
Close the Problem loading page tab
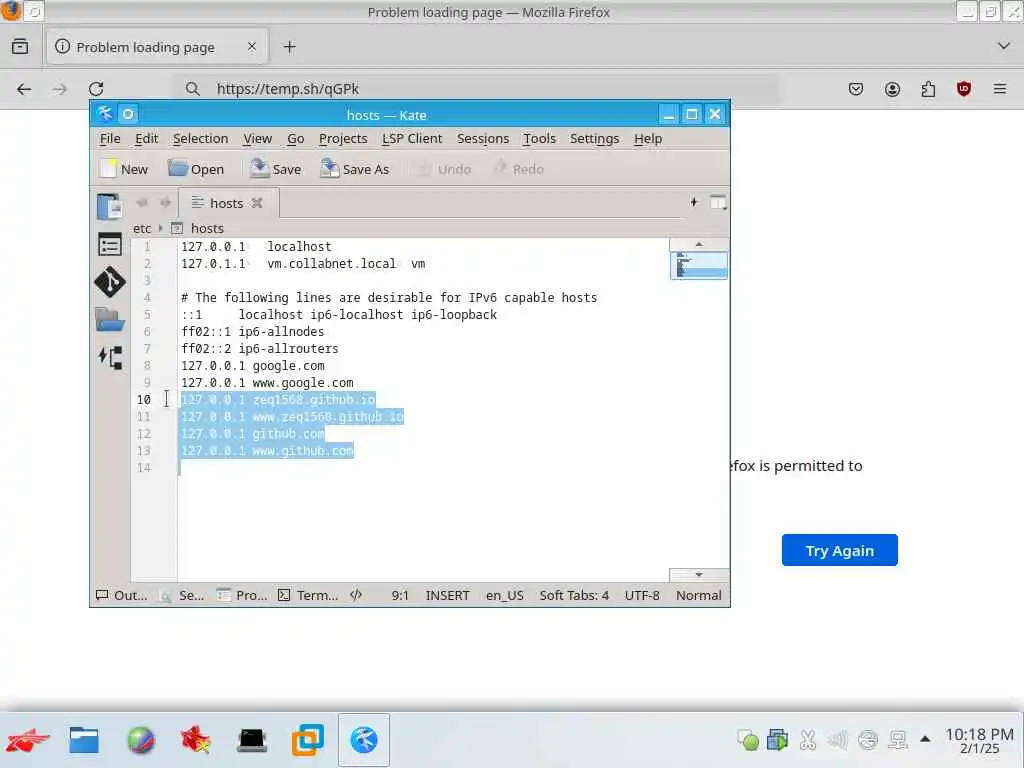(x=251, y=46)
